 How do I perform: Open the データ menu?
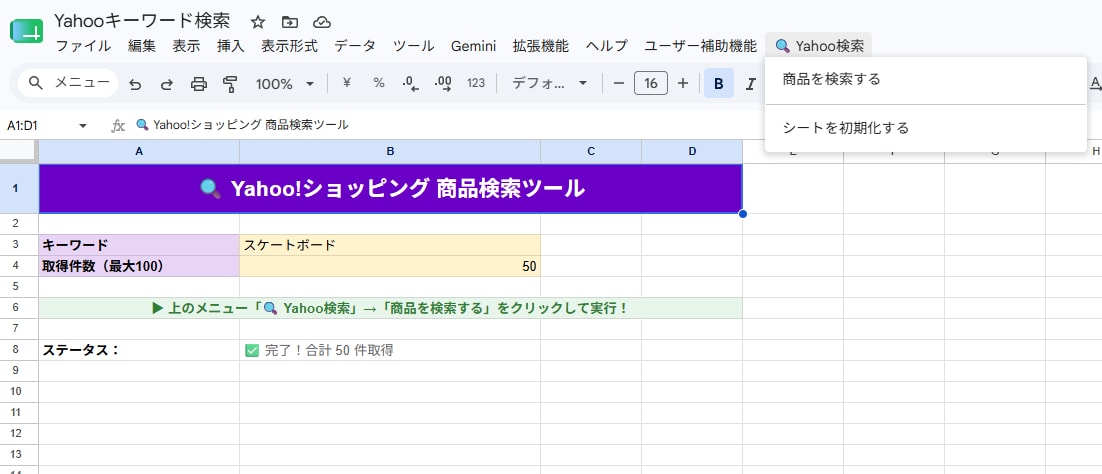click(x=355, y=46)
